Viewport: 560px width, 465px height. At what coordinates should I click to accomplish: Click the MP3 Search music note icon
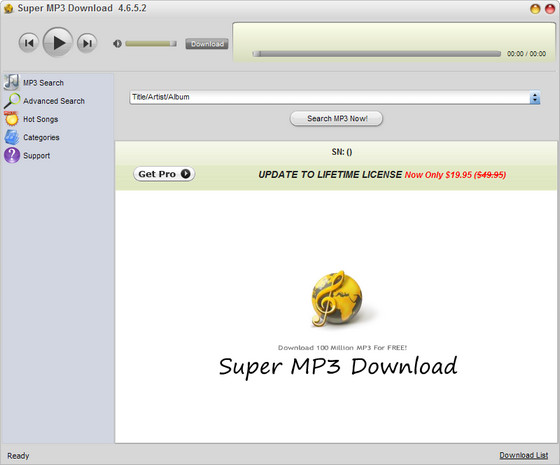(x=11, y=82)
